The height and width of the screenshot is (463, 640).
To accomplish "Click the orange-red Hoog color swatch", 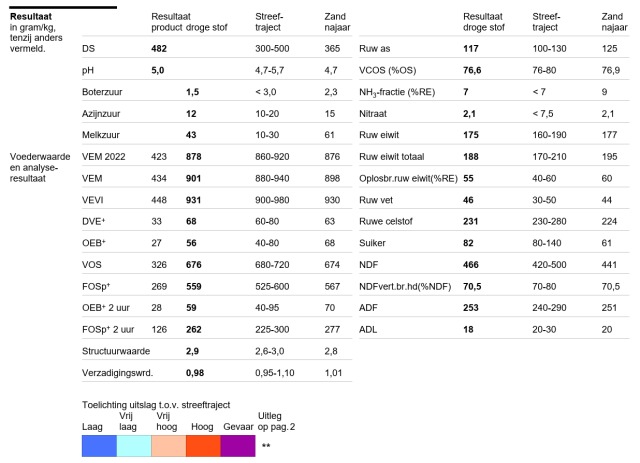I will (203, 445).
